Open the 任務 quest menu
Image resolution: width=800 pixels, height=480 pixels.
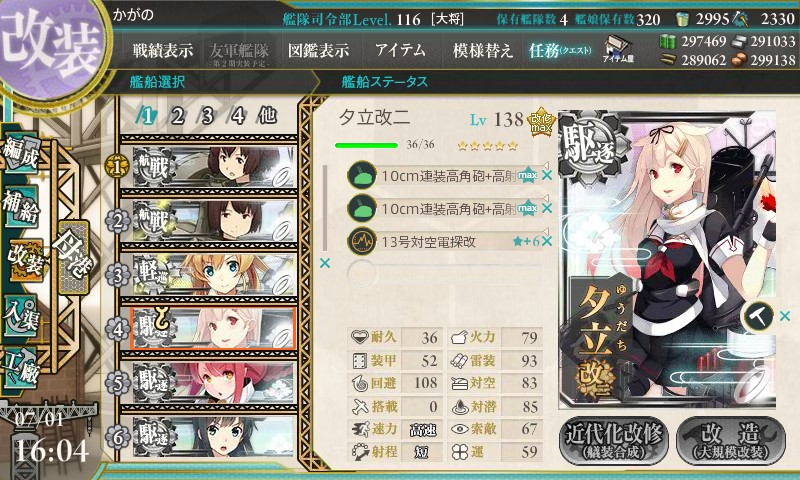coord(560,50)
